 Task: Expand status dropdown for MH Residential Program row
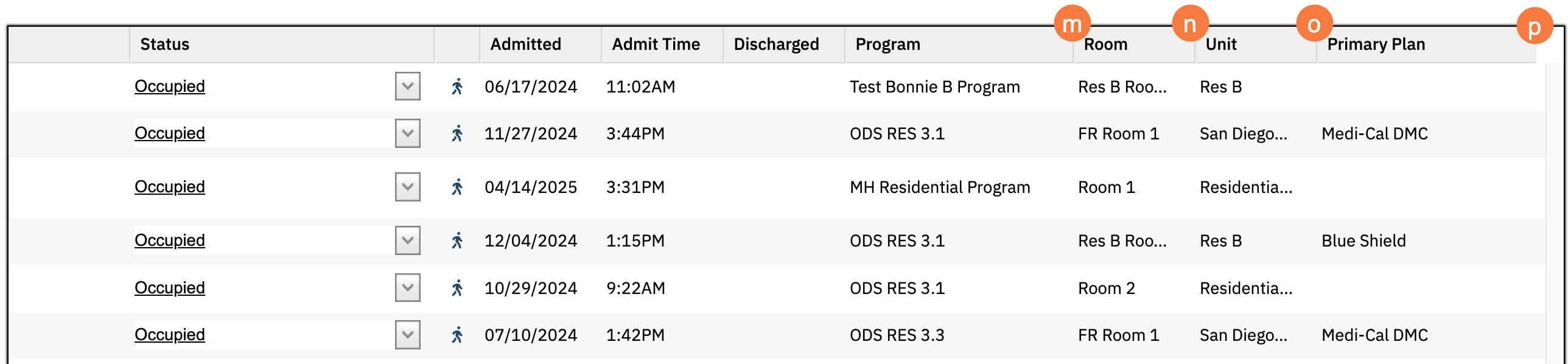[407, 187]
